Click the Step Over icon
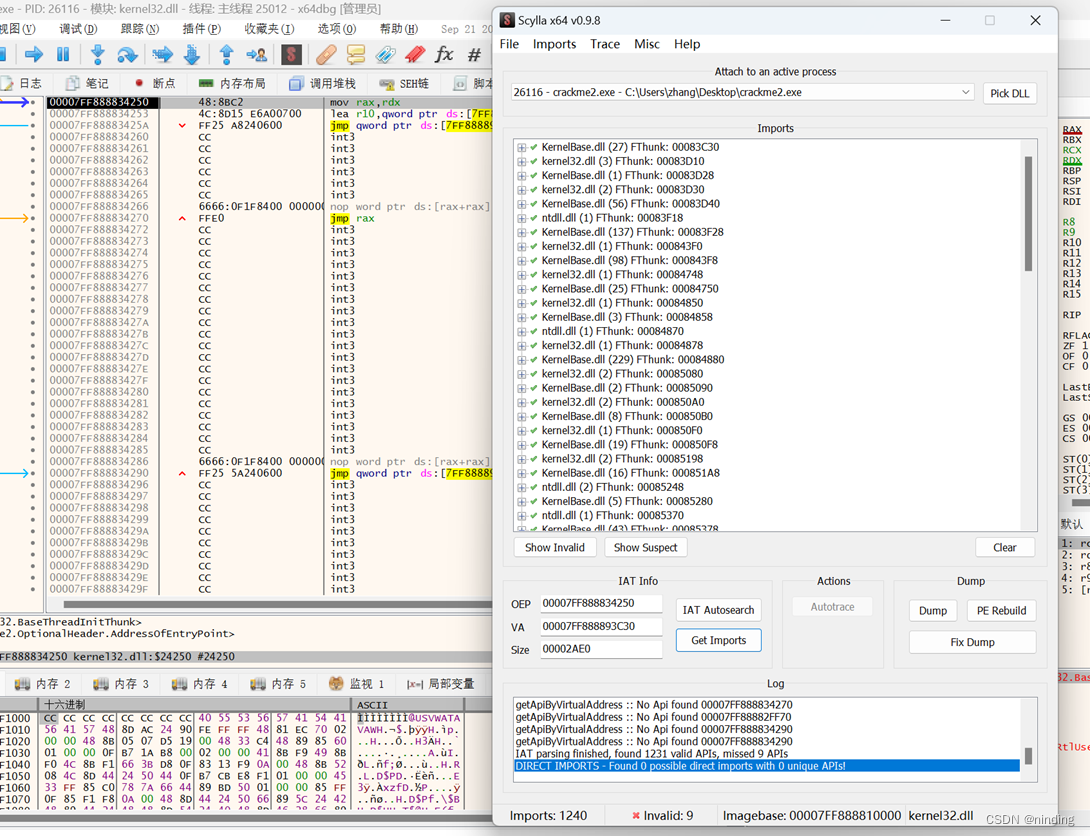Viewport: 1090px width, 836px height. click(127, 54)
